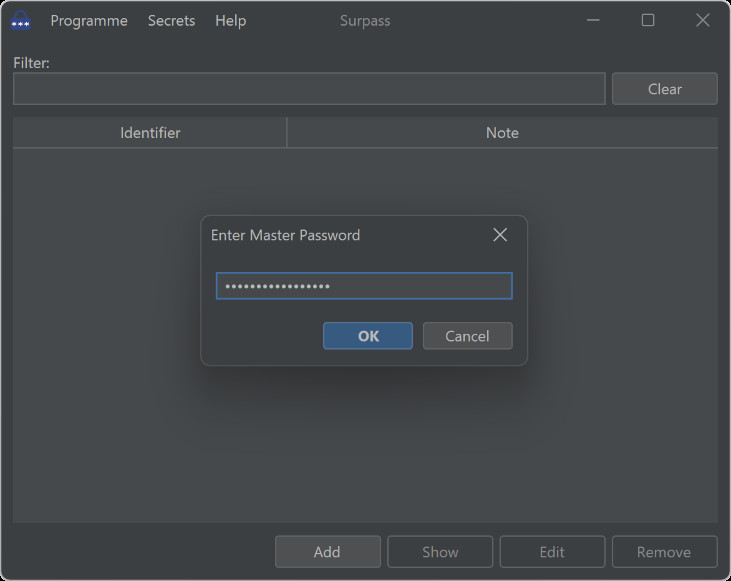The image size is (731, 581).
Task: Click into the master password field
Action: 364,286
